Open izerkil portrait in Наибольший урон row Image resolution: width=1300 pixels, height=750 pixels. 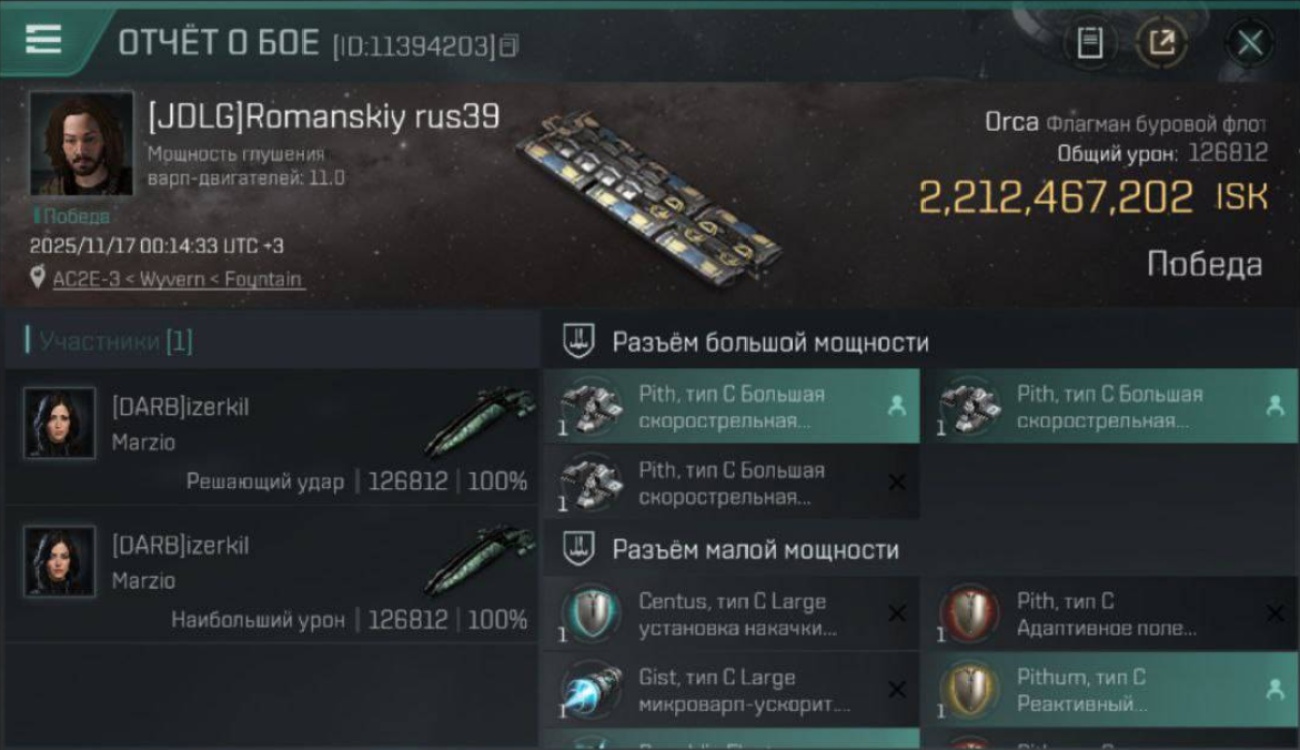(60, 561)
